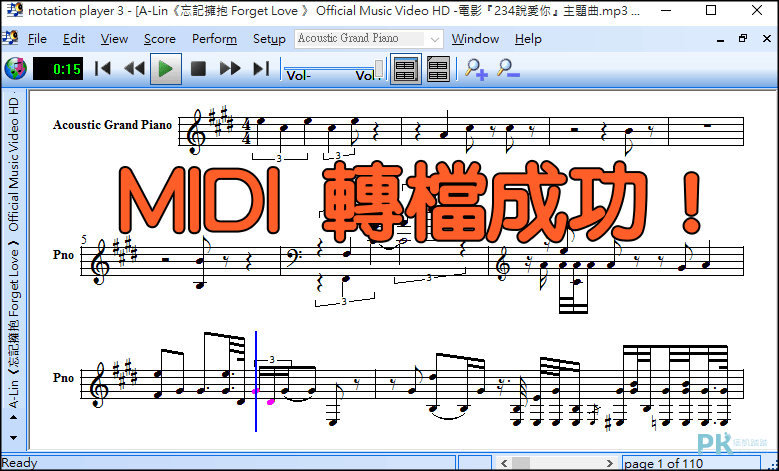Maximize the notation player window
The height and width of the screenshot is (471, 779).
pos(711,10)
